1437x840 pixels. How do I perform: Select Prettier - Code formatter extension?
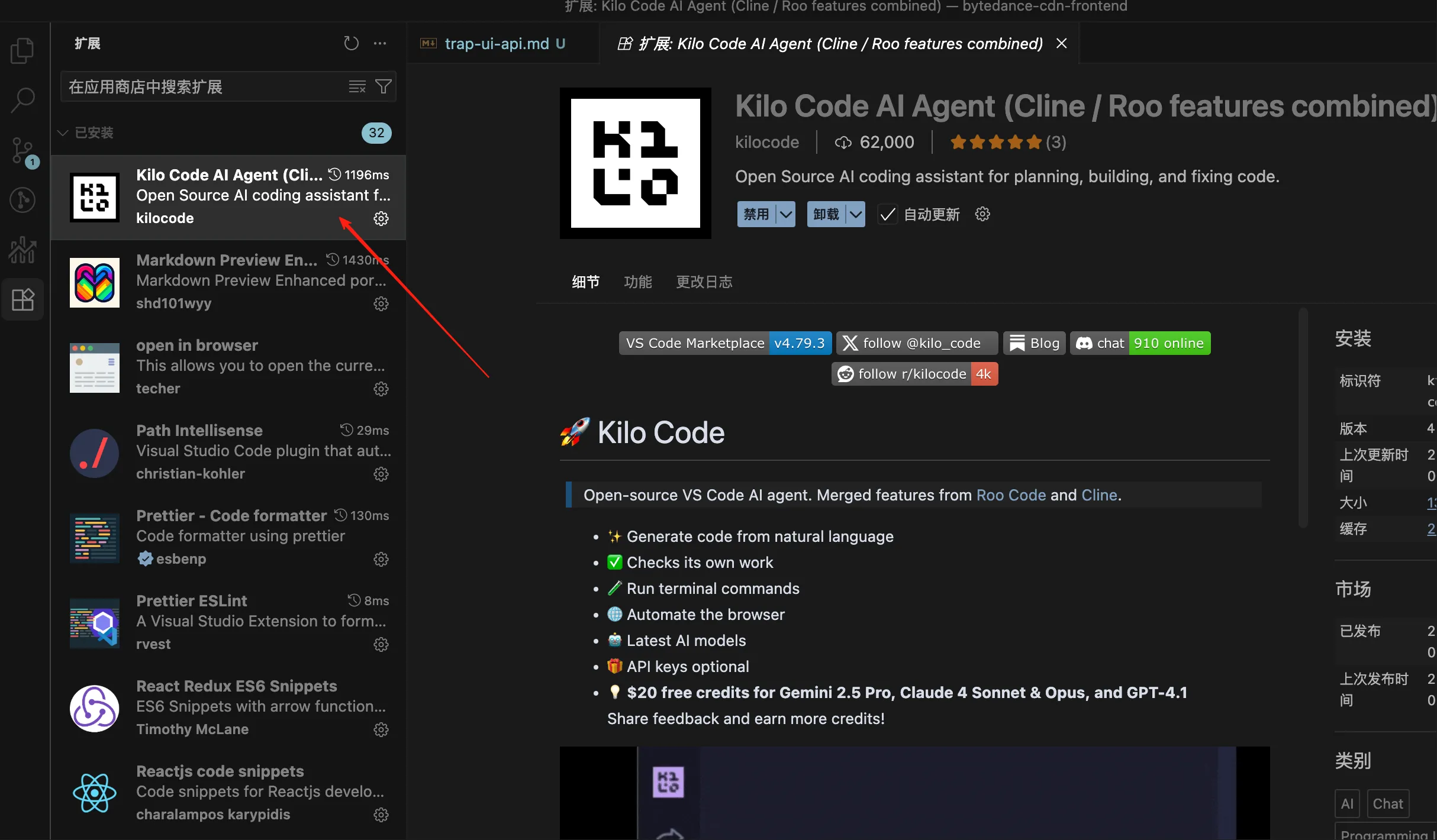(228, 538)
